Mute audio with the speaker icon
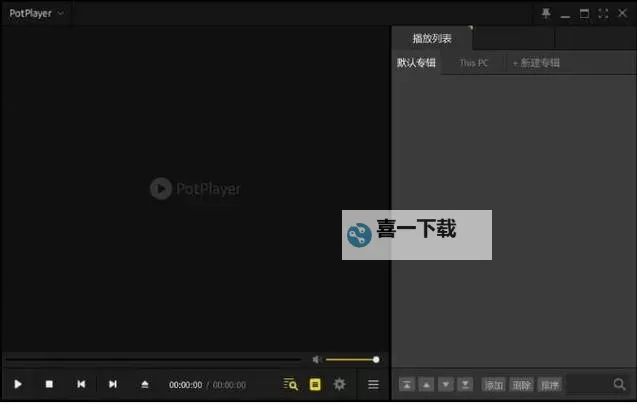The width and height of the screenshot is (637, 404). click(x=316, y=359)
